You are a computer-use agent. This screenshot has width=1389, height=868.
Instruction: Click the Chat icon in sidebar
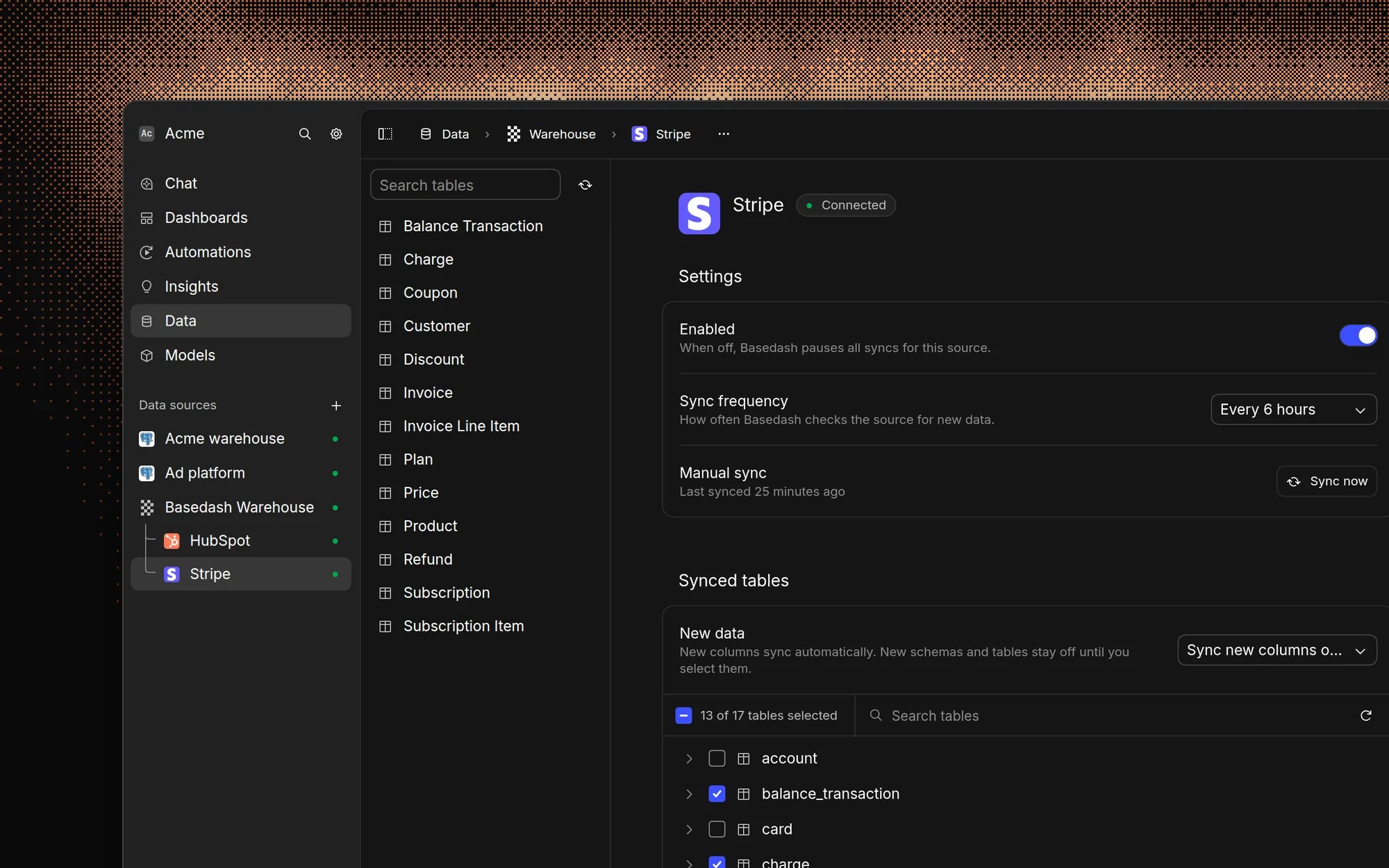[147, 184]
